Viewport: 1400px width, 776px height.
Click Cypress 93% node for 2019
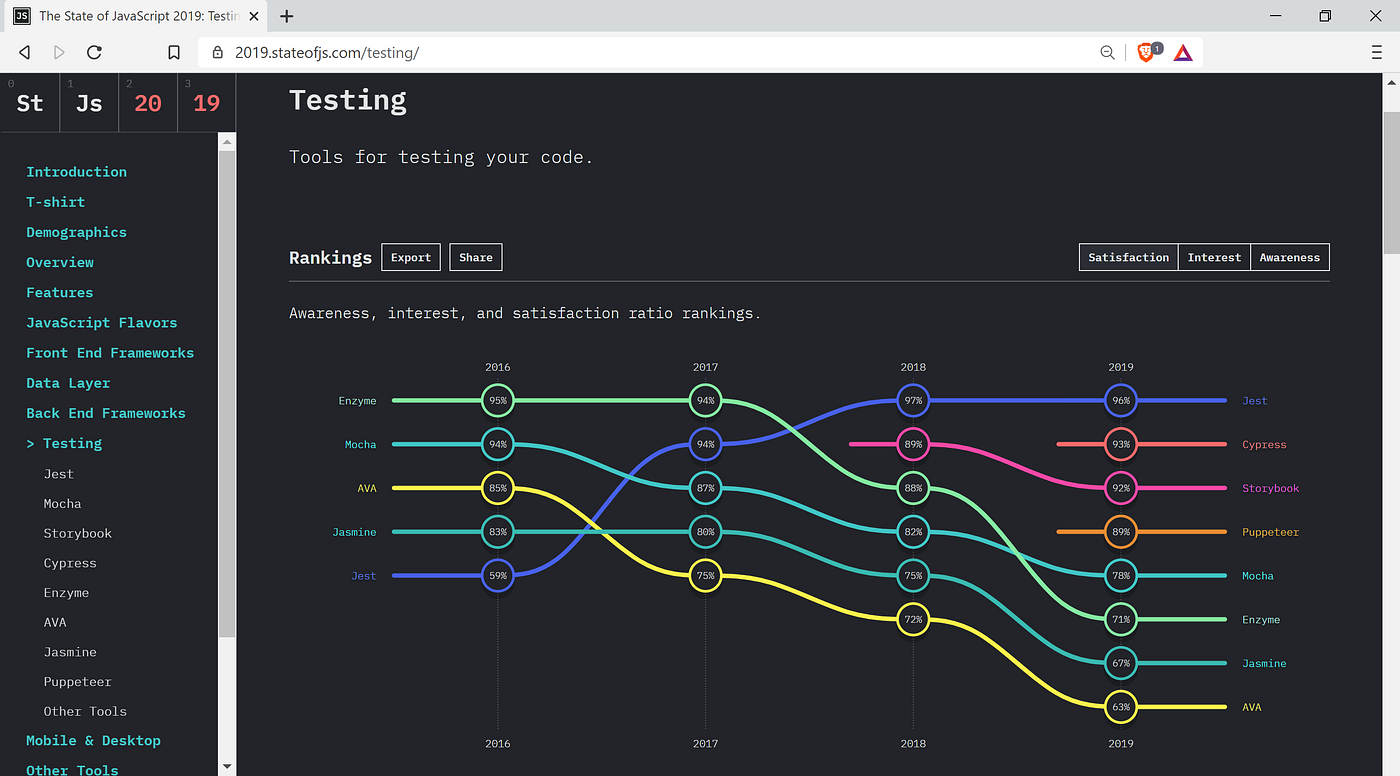pyautogui.click(x=1121, y=444)
